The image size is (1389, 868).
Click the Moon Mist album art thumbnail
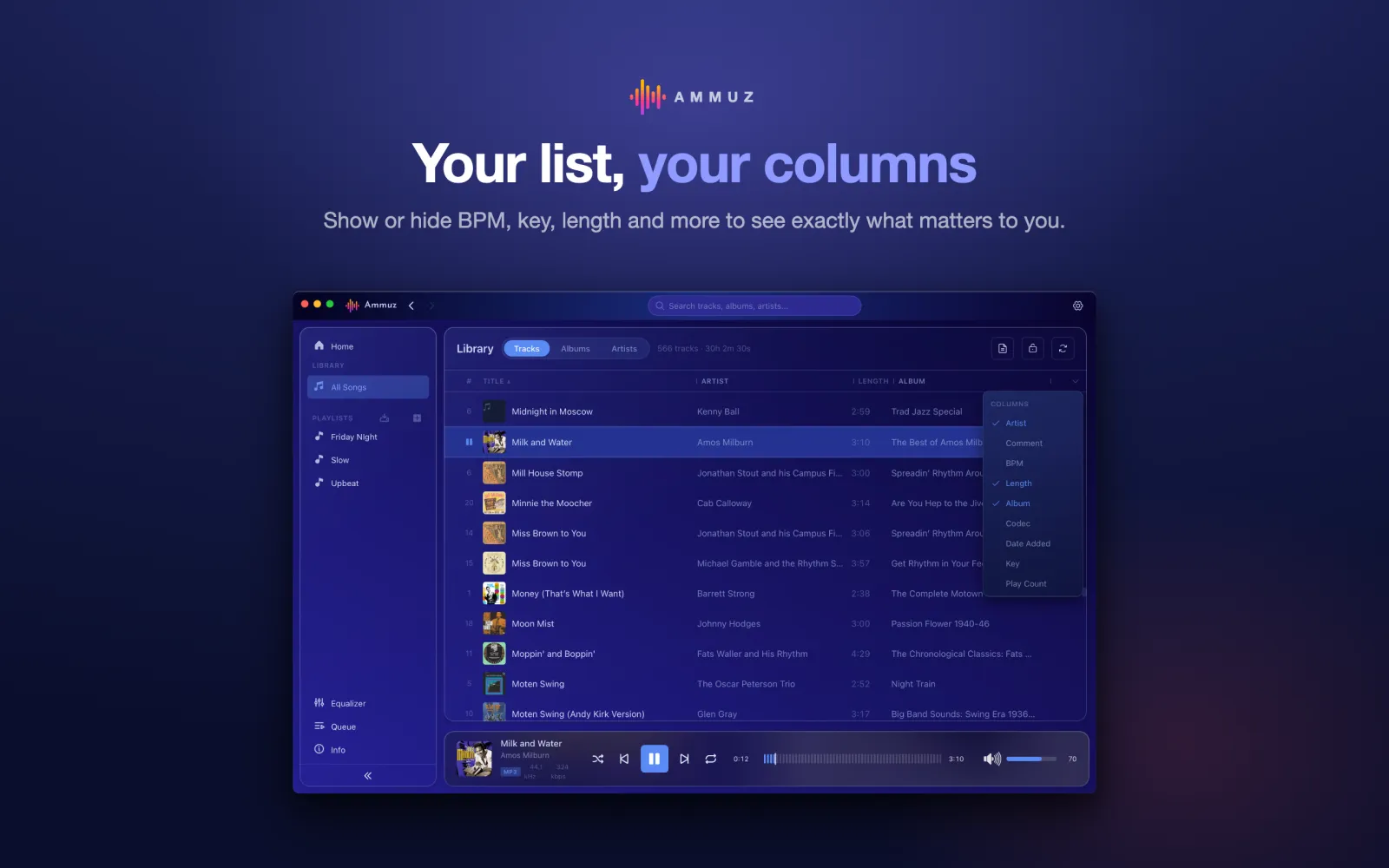click(494, 624)
